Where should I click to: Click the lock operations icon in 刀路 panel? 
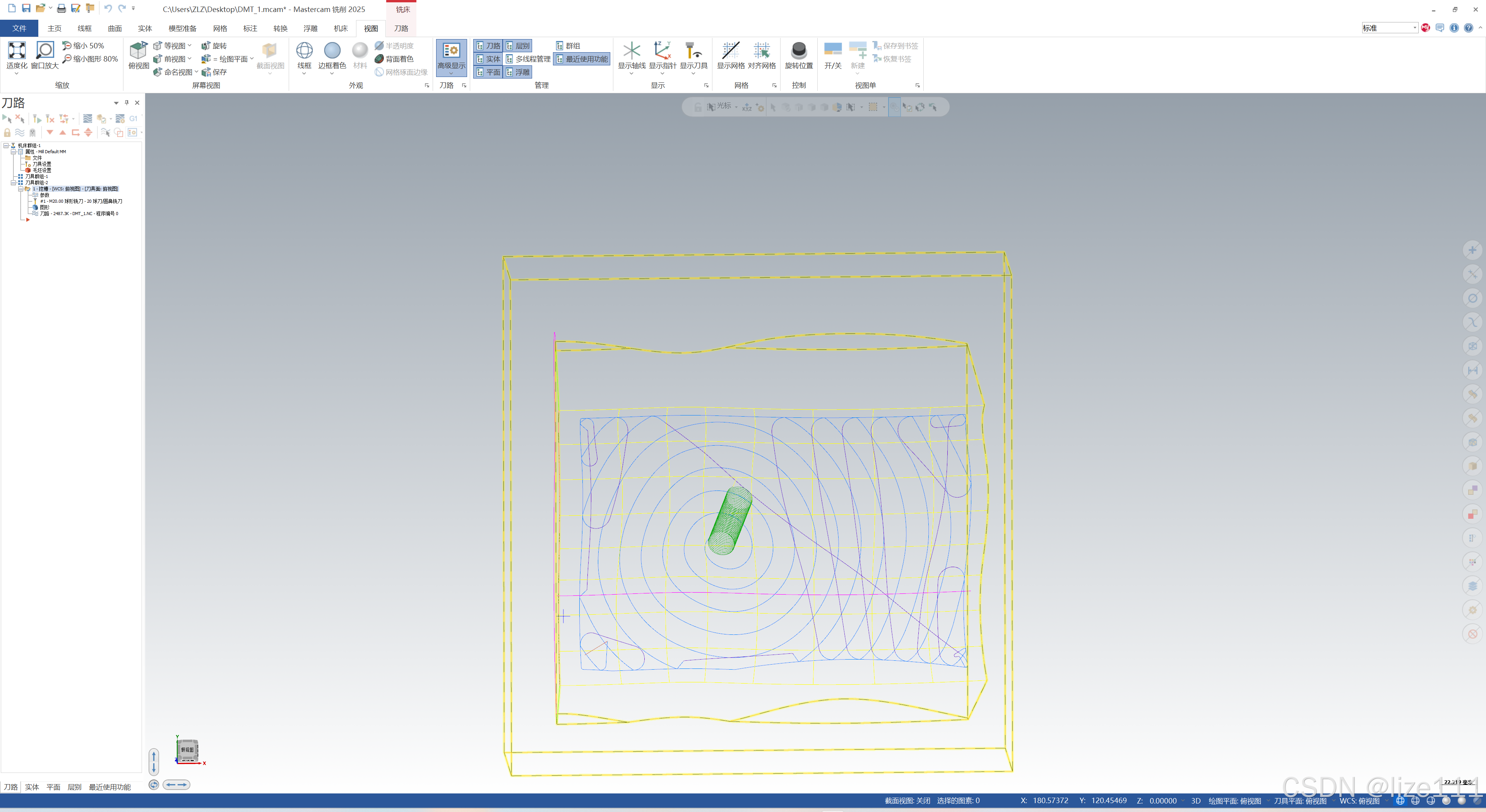point(7,133)
